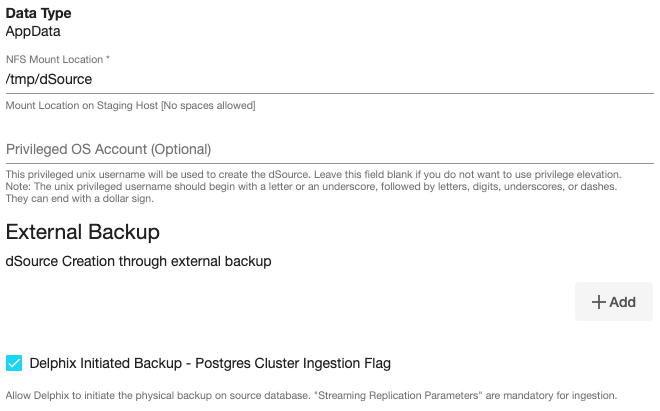Click the (Optional) placeholder text
This screenshot has width=660, height=411.
tap(180, 149)
